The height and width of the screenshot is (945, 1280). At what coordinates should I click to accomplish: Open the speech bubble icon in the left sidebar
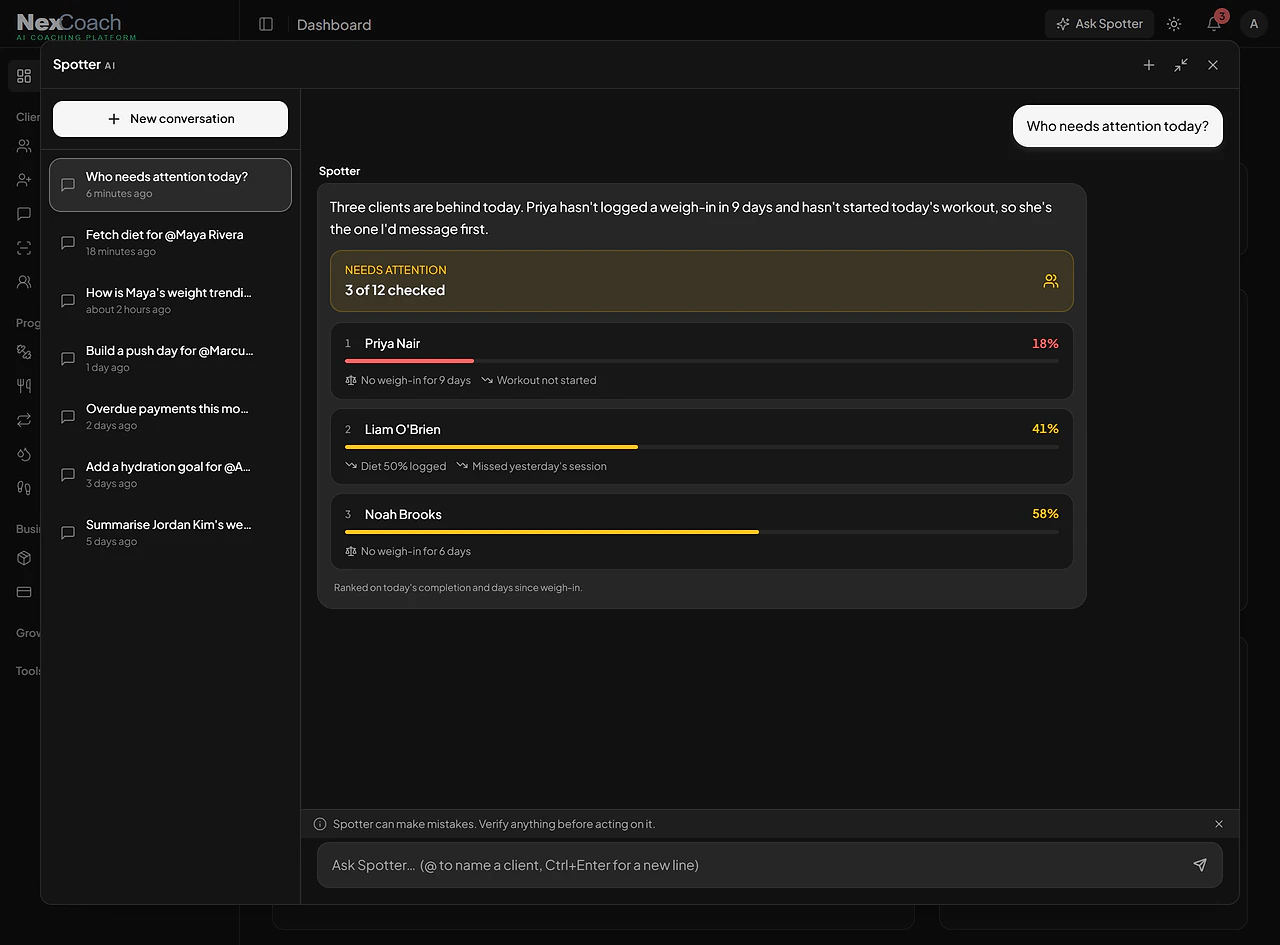click(x=24, y=214)
